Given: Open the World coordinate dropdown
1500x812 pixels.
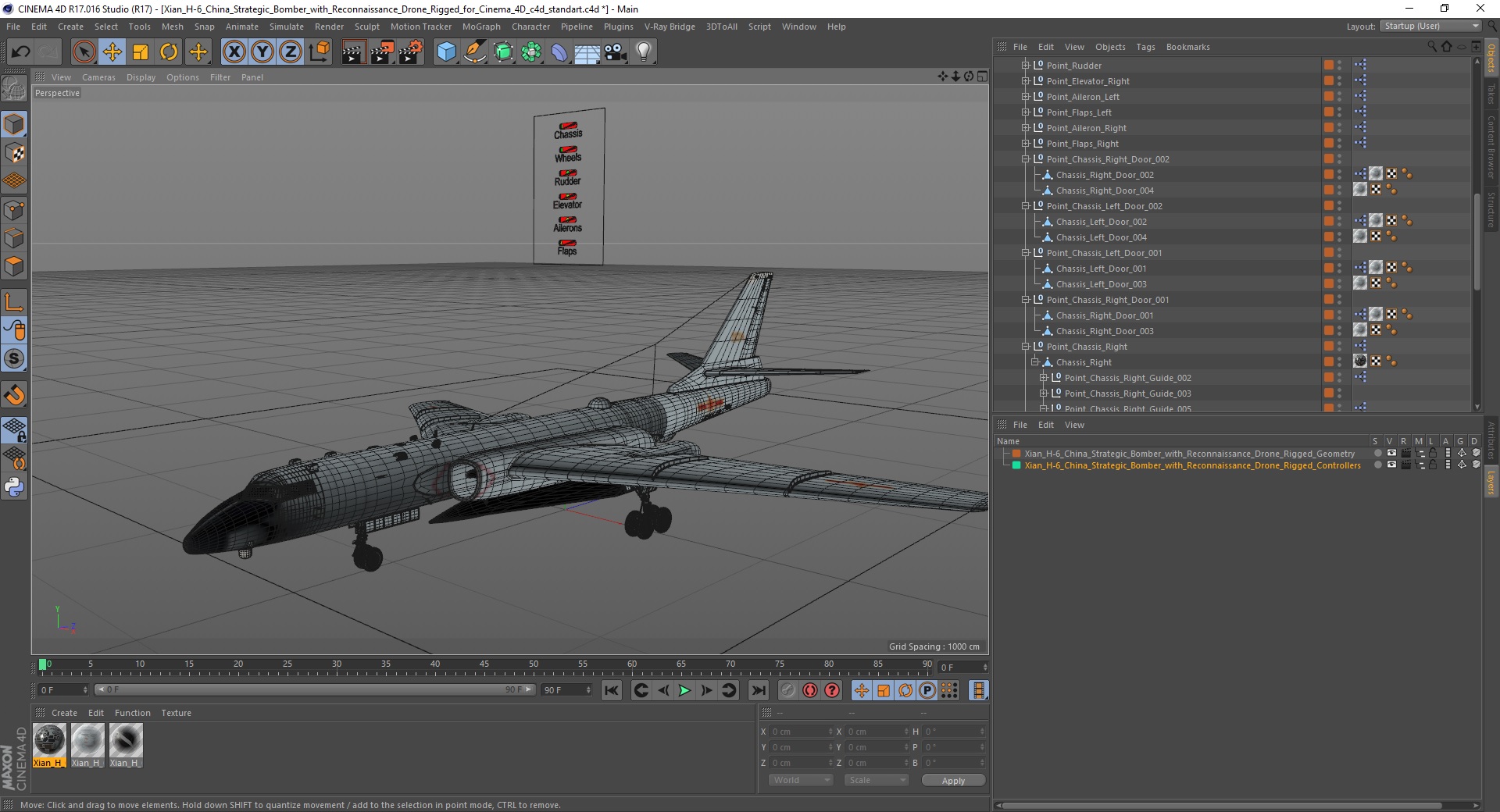Looking at the screenshot, I should coord(801,780).
